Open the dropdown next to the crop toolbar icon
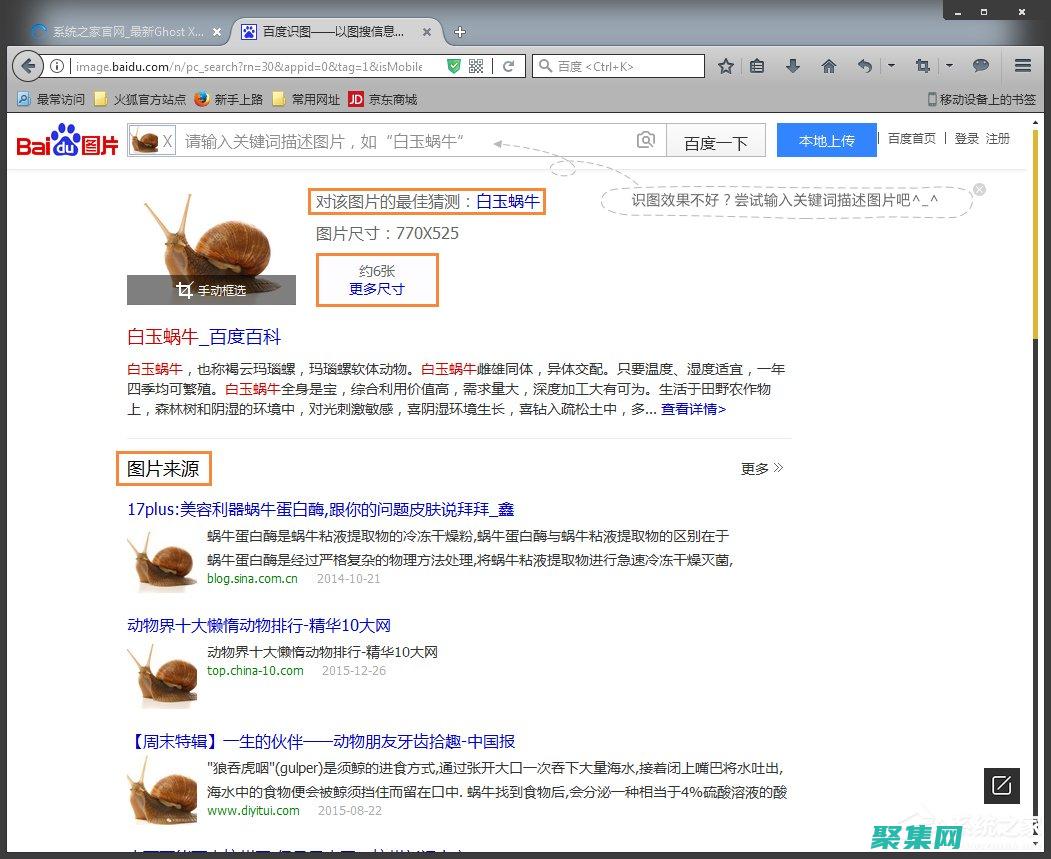Screen dimensions: 1051x859 pyautogui.click(x=951, y=66)
